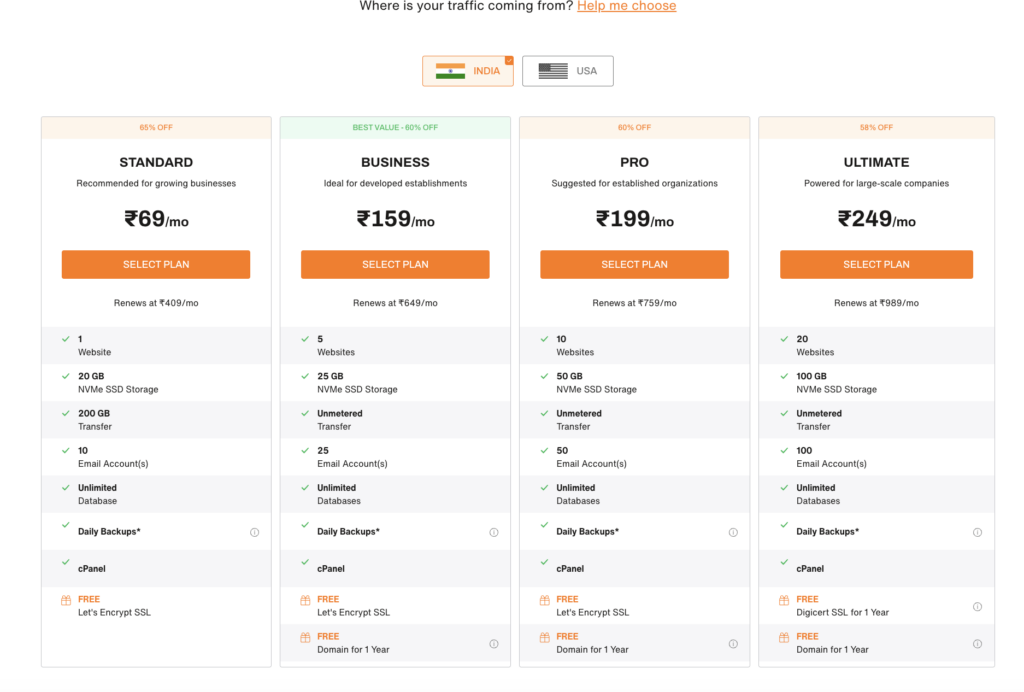Click Ideal for developed establishments text
This screenshot has height=692, width=1024.
pyautogui.click(x=395, y=183)
